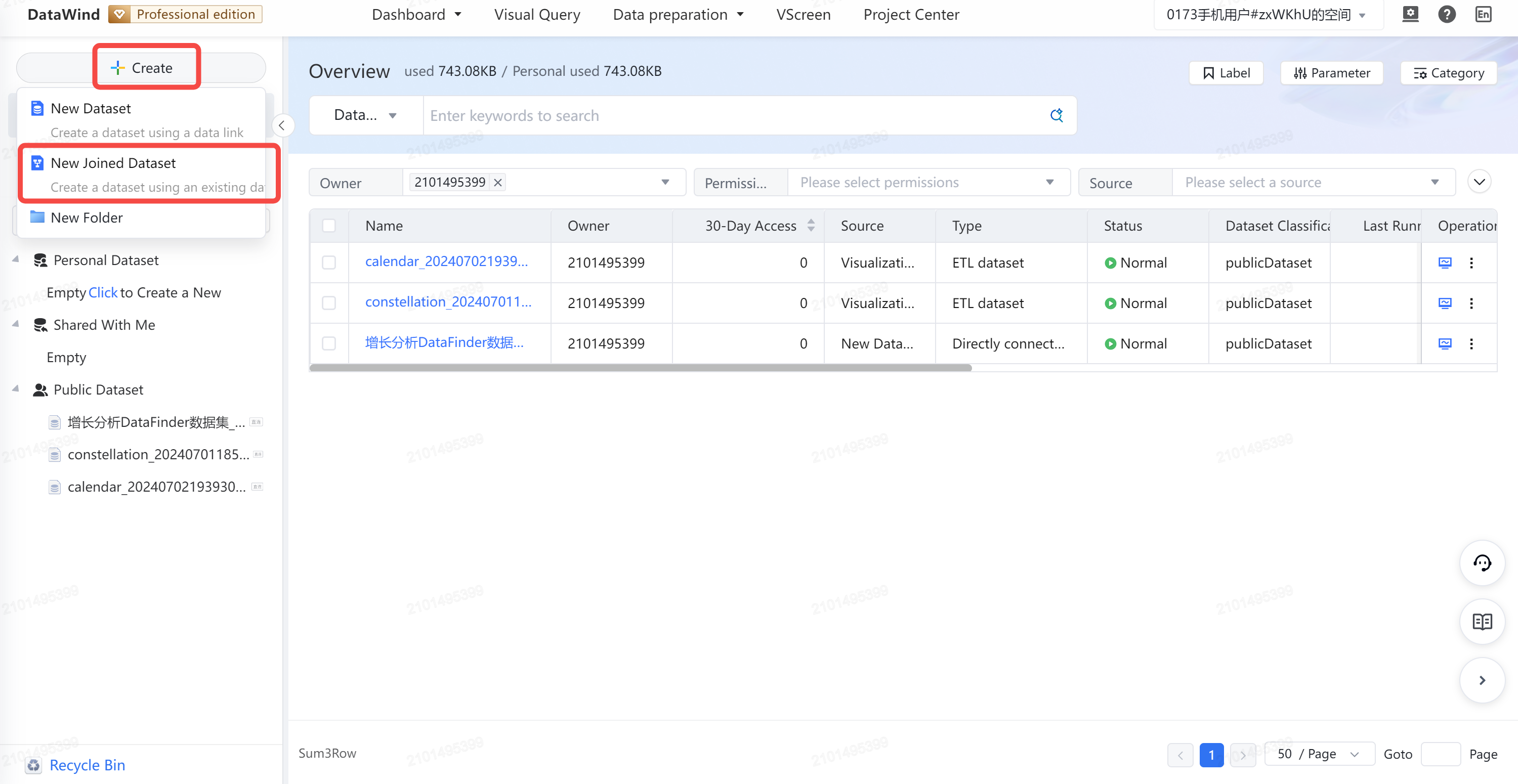Click the 'Click' link to create new
1518x784 pixels.
(103, 293)
